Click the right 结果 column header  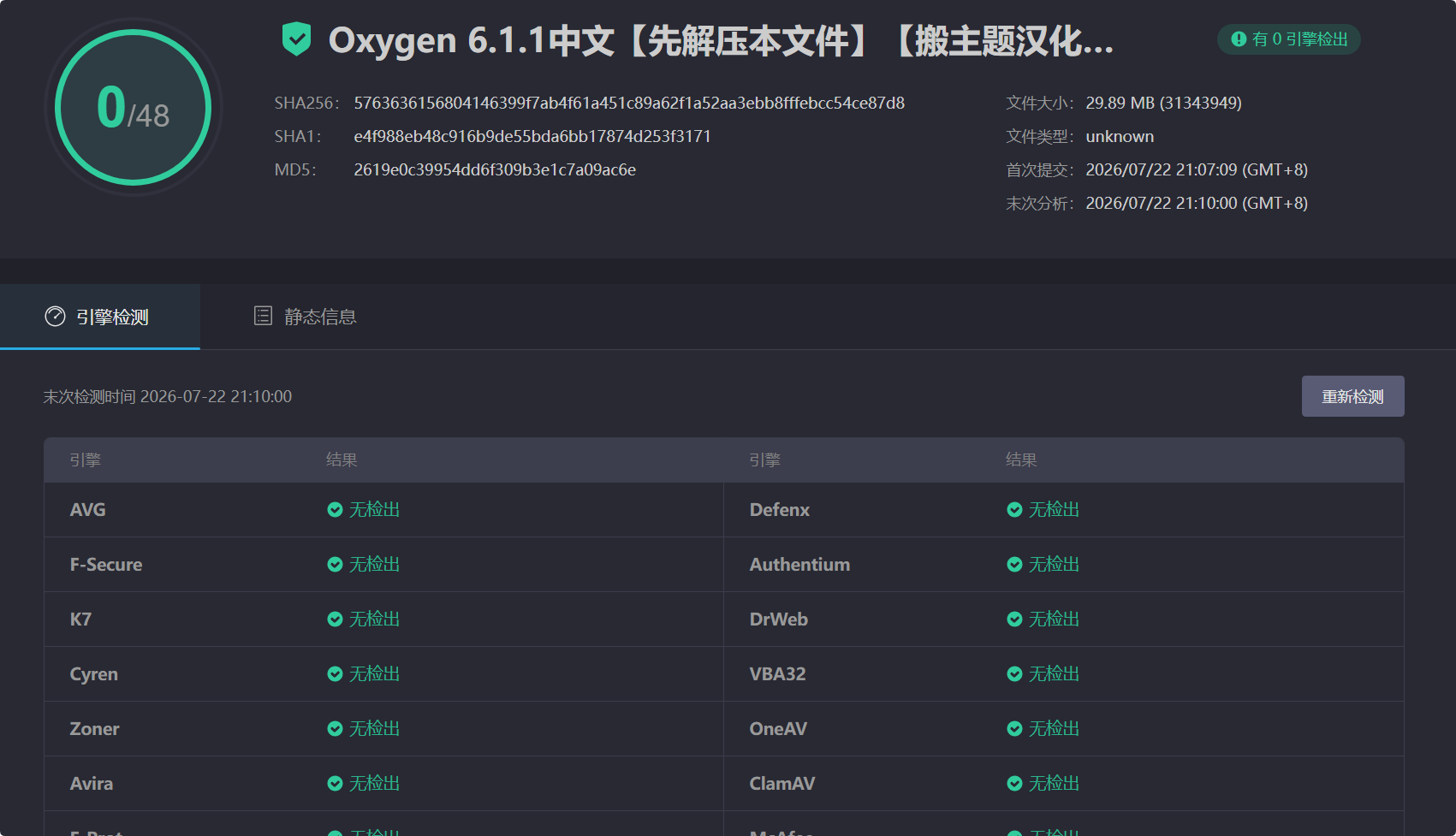click(x=1021, y=460)
